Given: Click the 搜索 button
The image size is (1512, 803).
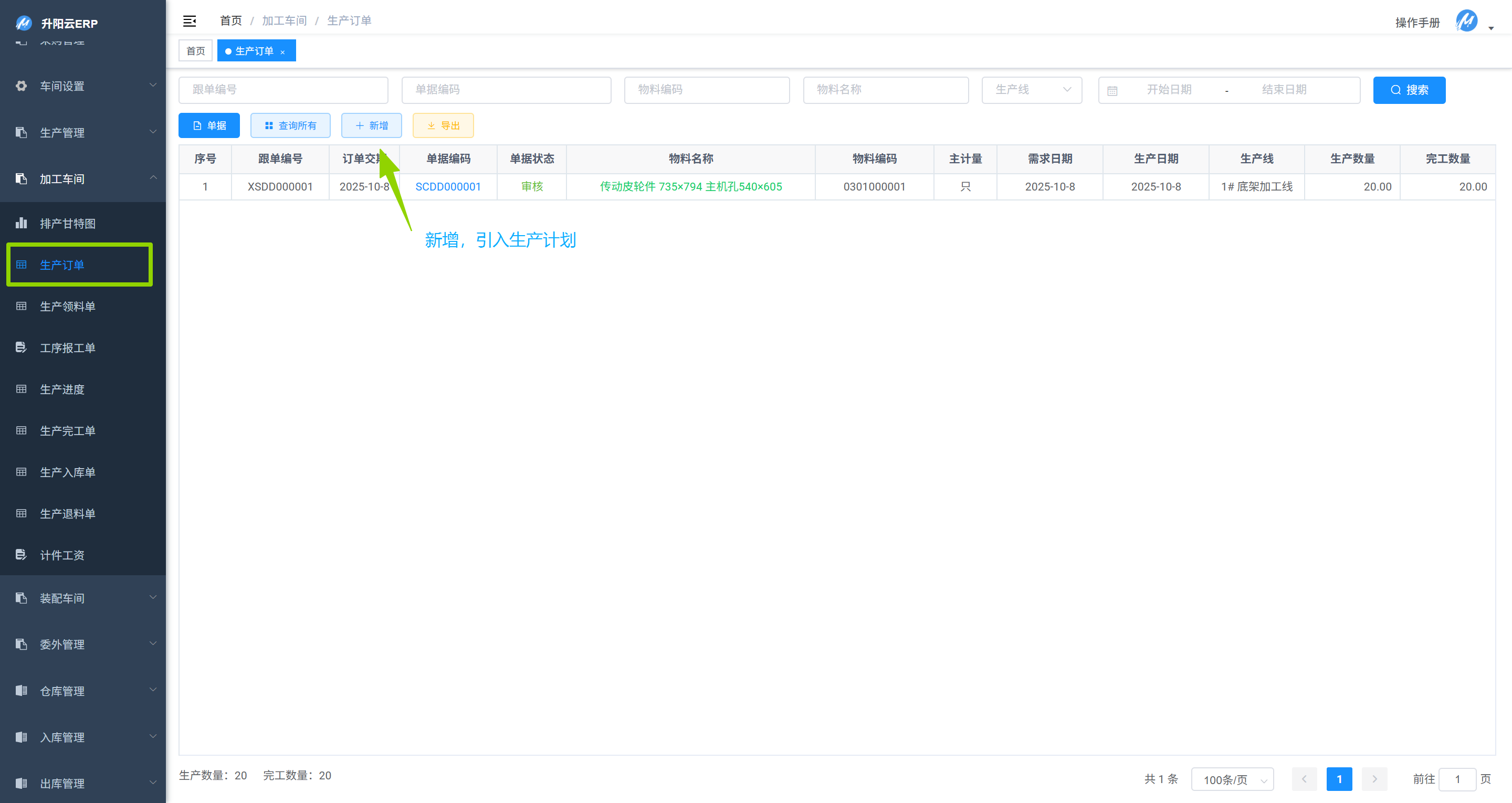Looking at the screenshot, I should [1408, 90].
